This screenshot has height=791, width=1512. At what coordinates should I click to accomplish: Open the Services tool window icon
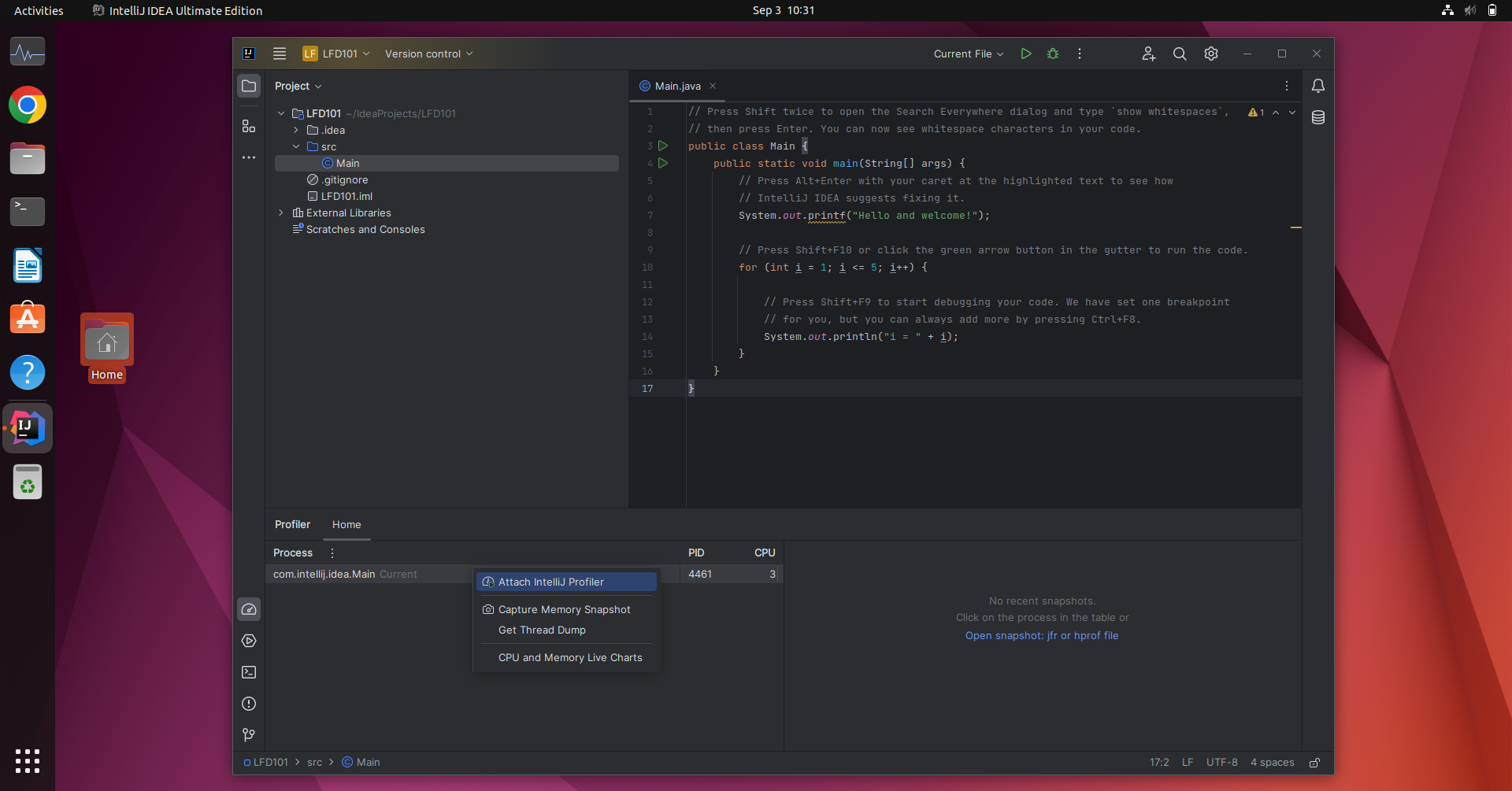[x=249, y=641]
